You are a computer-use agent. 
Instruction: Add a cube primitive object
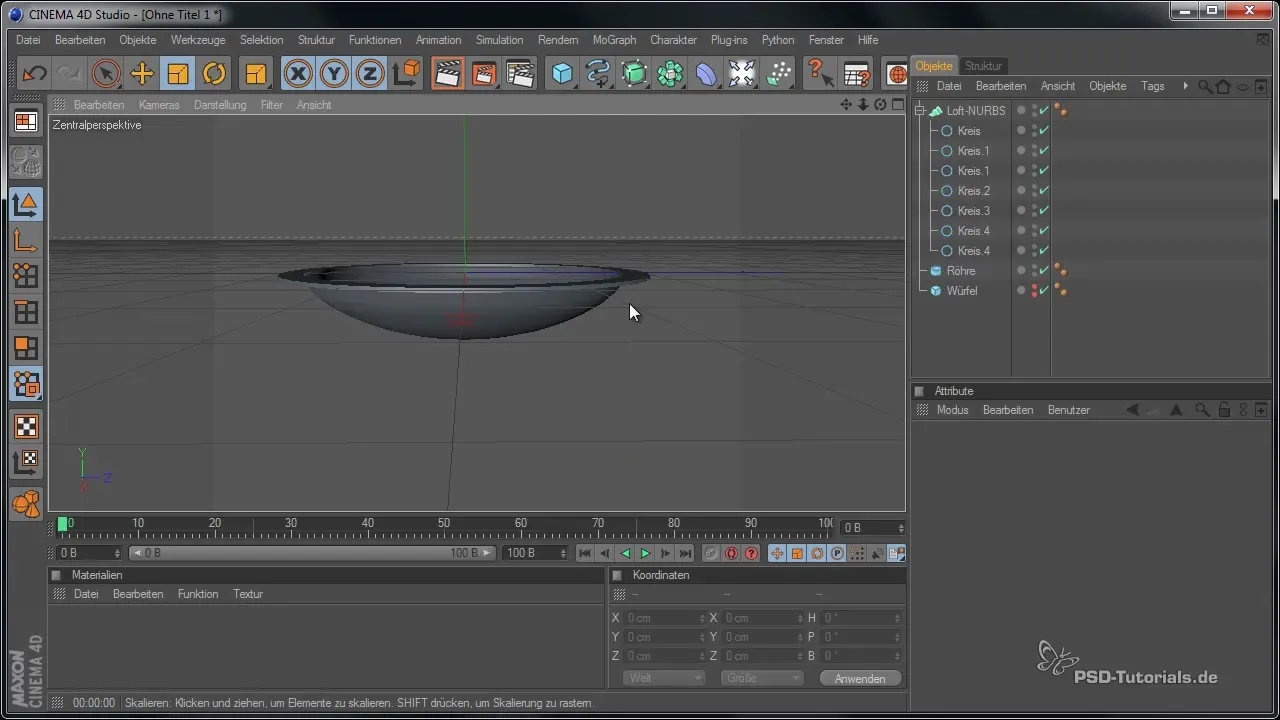click(x=563, y=73)
